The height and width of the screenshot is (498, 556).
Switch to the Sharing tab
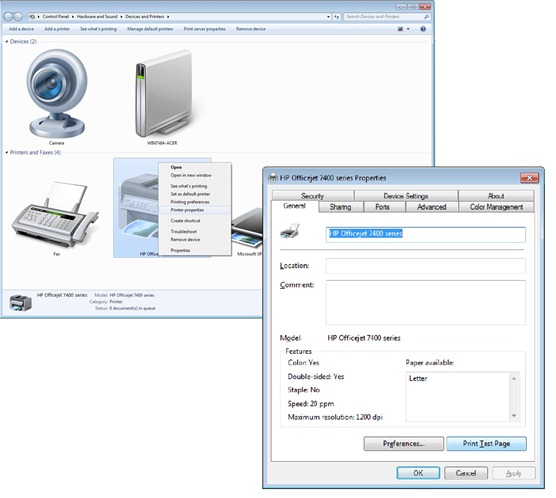[340, 207]
